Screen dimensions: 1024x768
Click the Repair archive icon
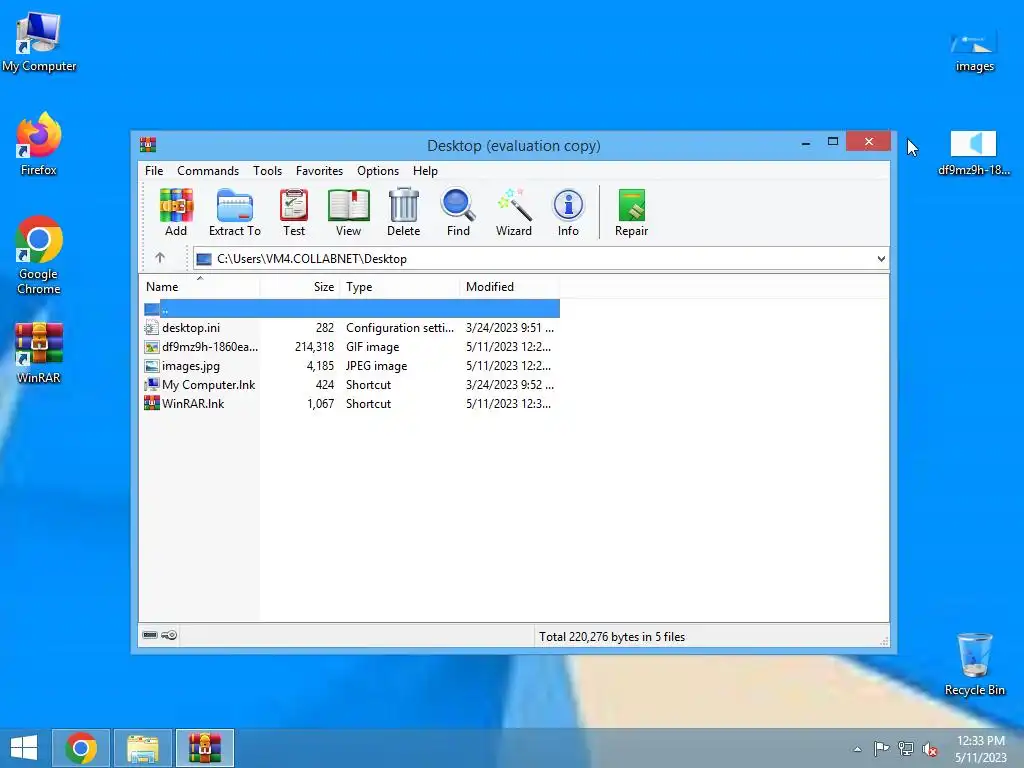coord(632,212)
